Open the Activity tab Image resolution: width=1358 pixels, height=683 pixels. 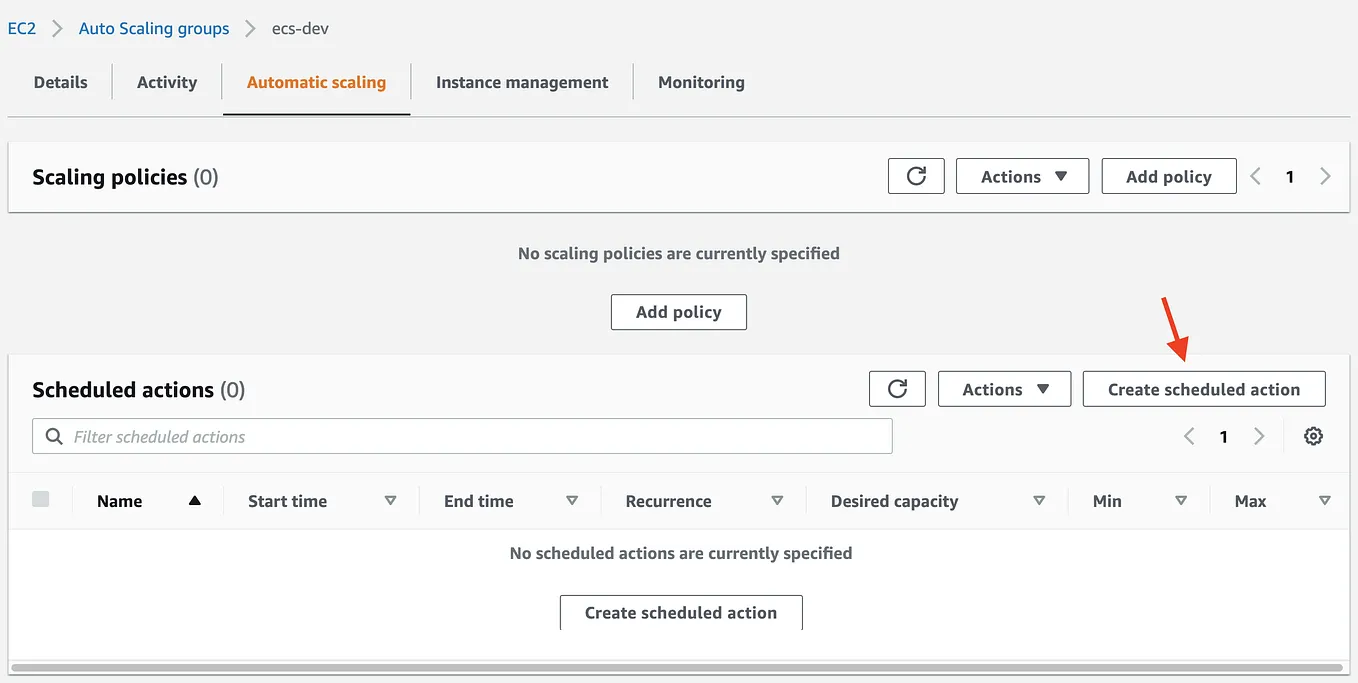[166, 82]
